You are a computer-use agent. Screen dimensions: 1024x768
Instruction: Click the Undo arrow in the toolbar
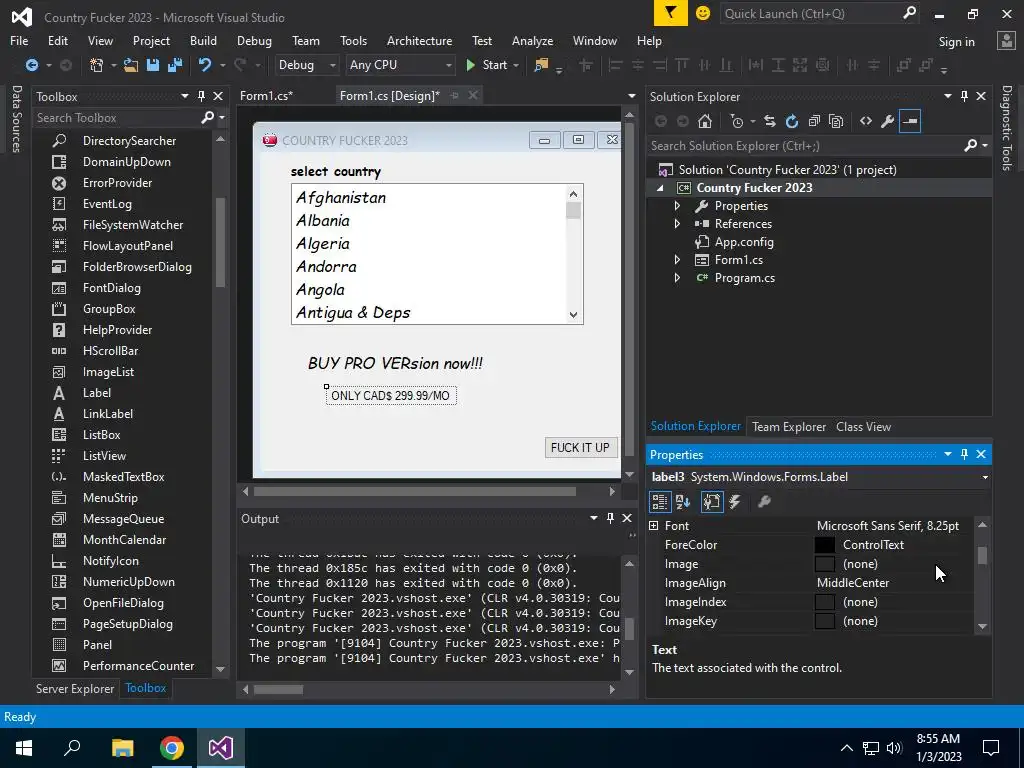coord(205,65)
